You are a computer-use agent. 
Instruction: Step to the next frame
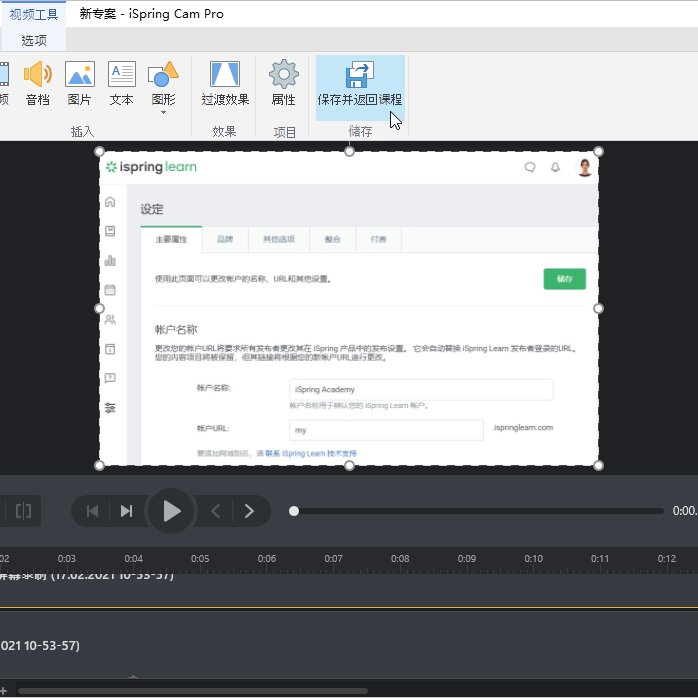[x=249, y=511]
